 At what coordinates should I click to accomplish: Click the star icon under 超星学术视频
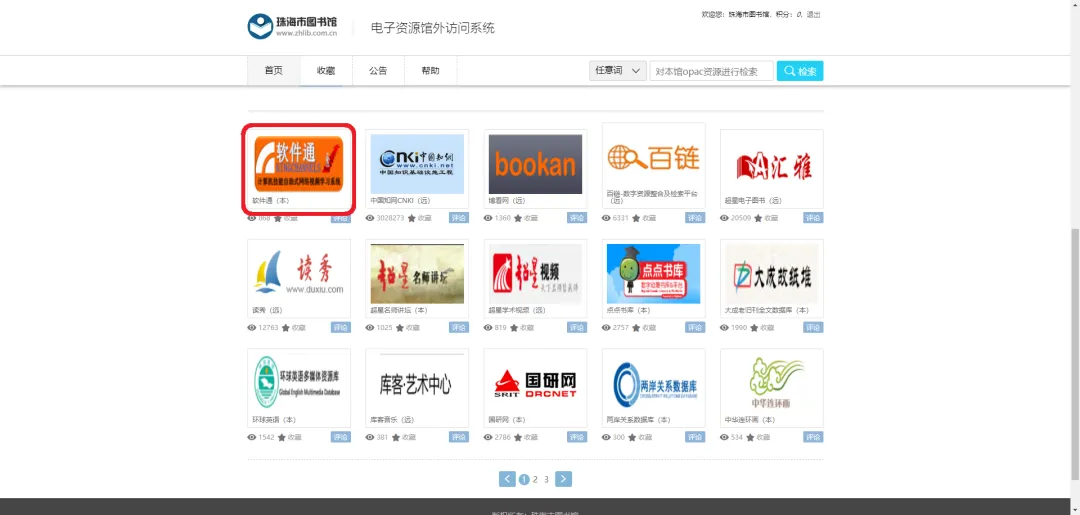pos(513,328)
